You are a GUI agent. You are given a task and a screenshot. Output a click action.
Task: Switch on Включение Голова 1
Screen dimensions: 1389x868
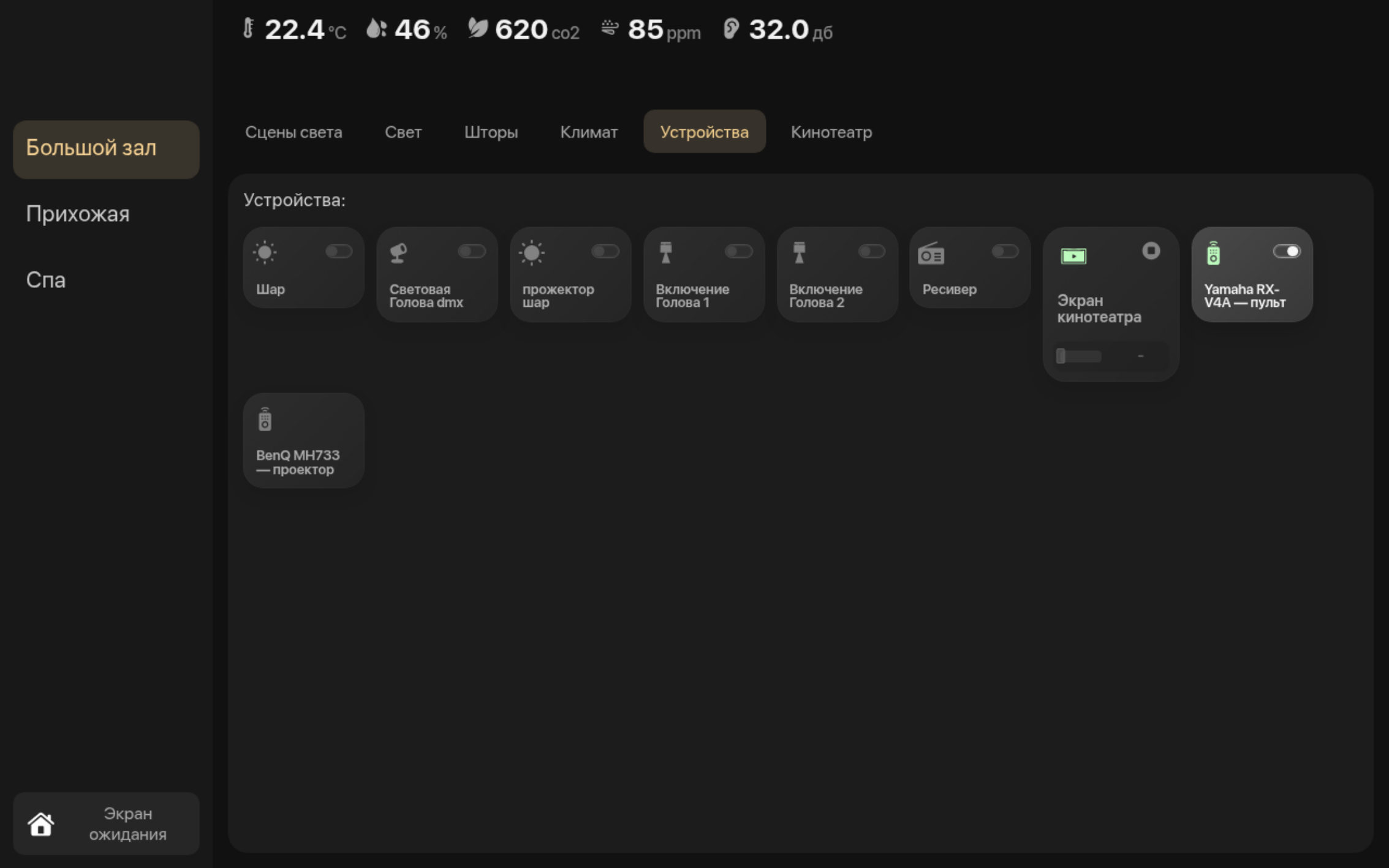(x=738, y=251)
